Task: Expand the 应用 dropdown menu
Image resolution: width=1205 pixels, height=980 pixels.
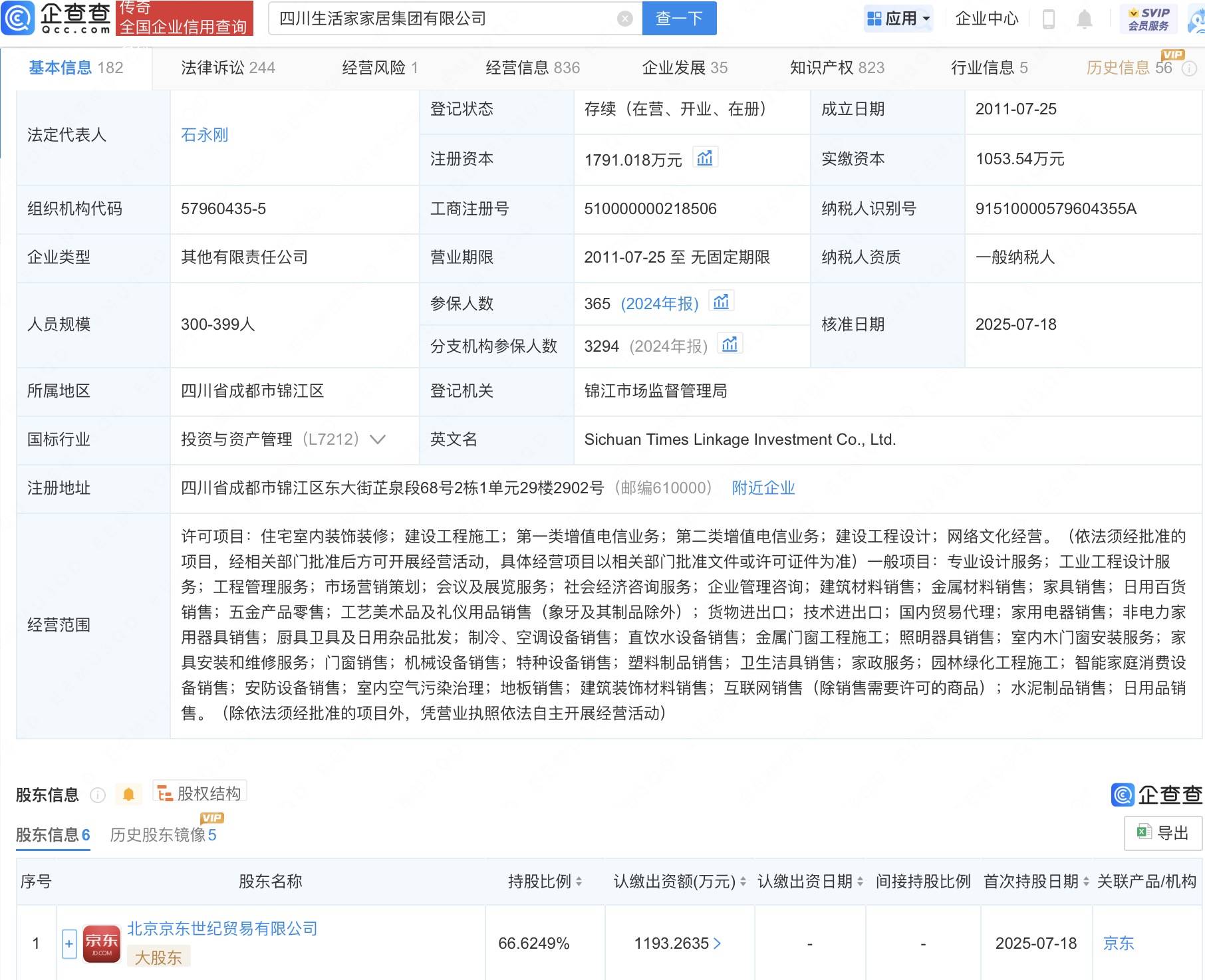Action: click(x=899, y=19)
